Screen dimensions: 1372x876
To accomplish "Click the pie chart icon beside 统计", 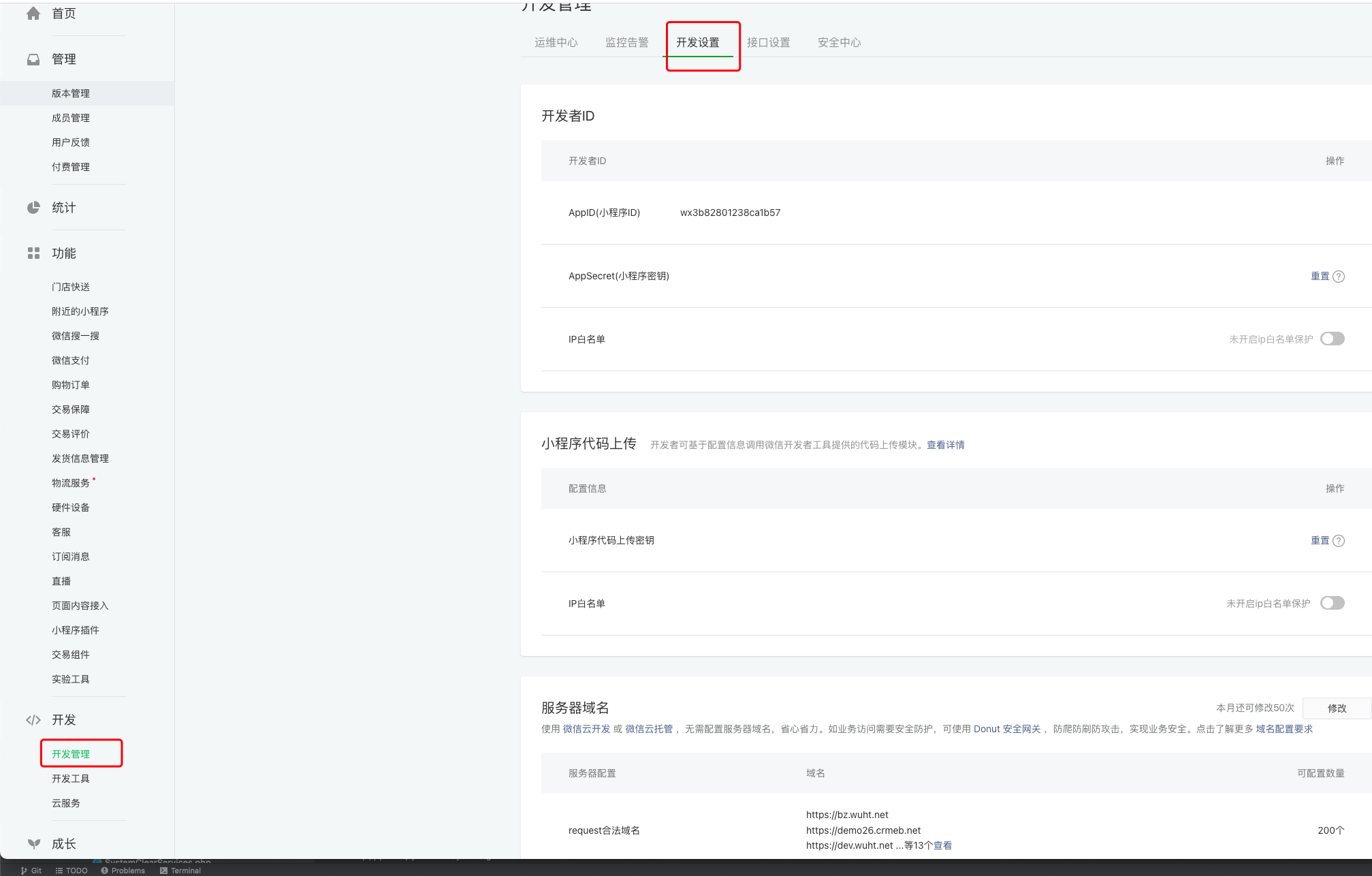I will tap(33, 208).
